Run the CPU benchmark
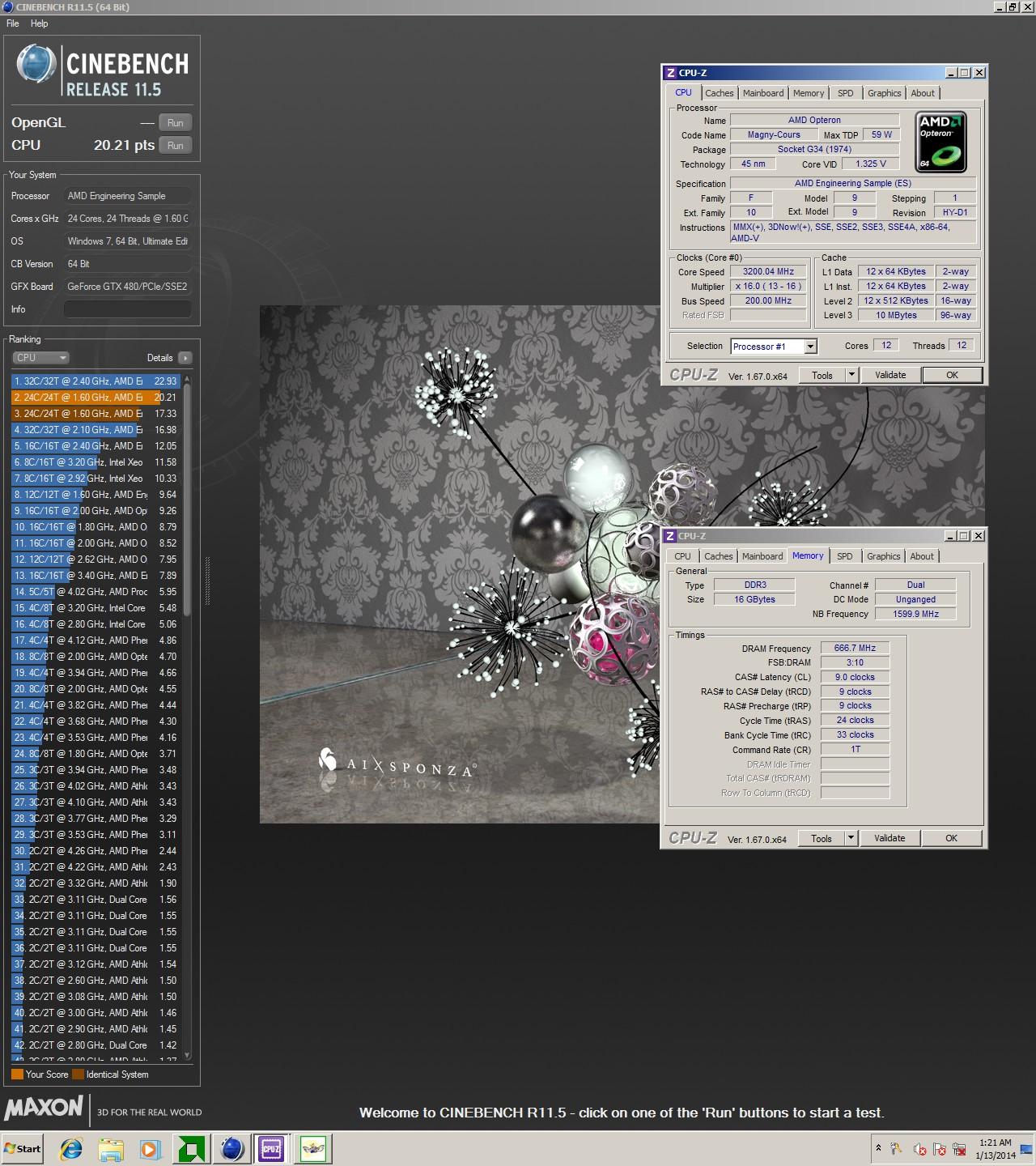Viewport: 1036px width, 1166px height. pos(176,146)
